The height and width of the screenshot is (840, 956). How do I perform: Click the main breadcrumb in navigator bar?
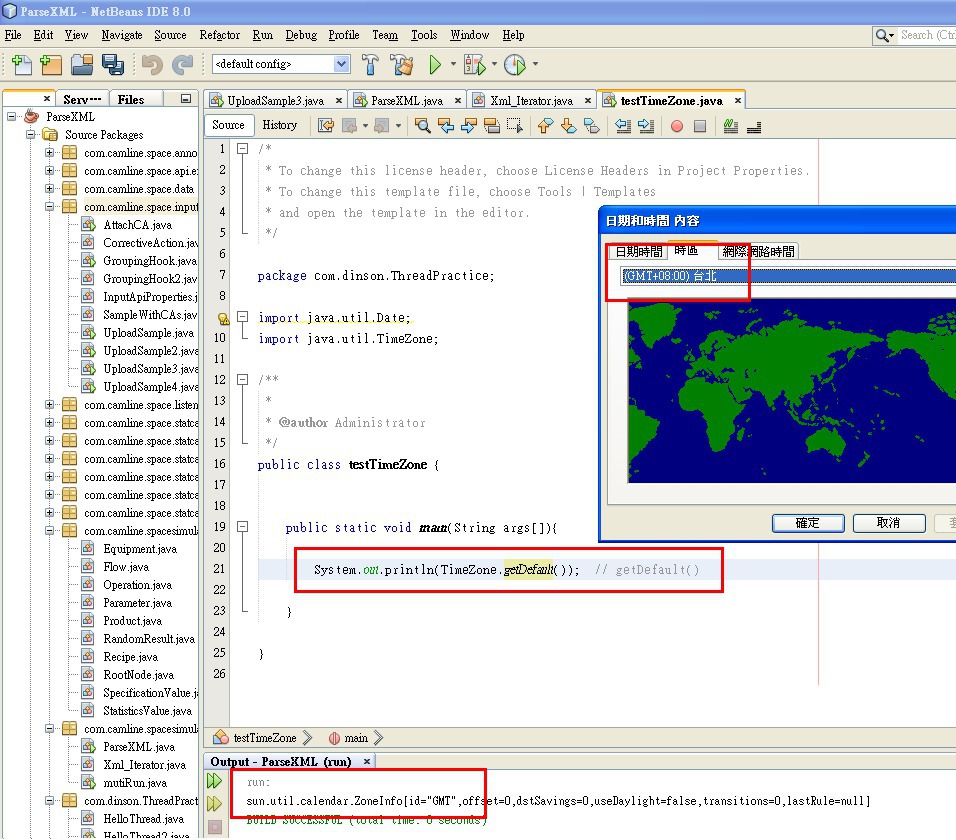tap(355, 738)
